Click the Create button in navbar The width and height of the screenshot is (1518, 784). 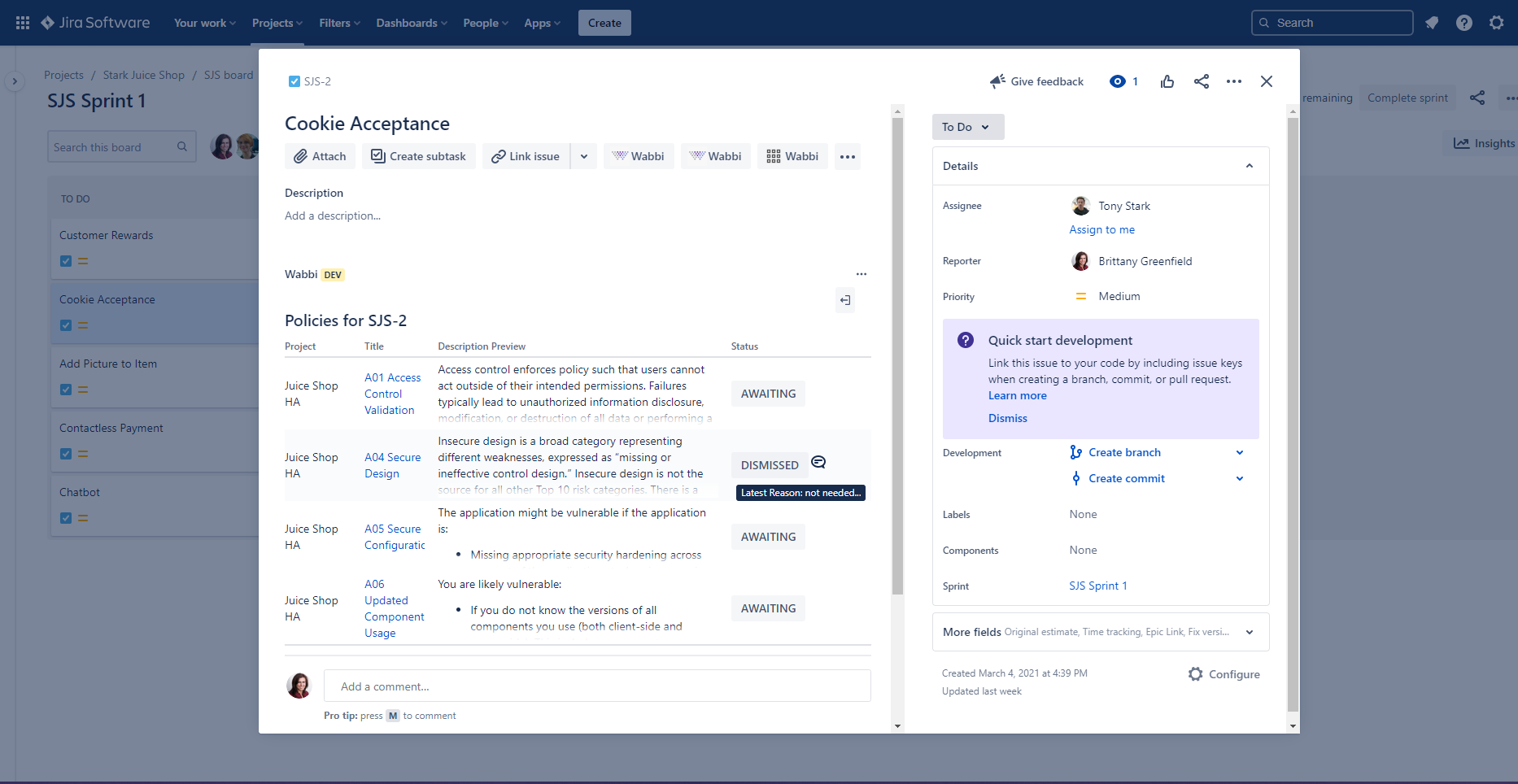[x=604, y=23]
